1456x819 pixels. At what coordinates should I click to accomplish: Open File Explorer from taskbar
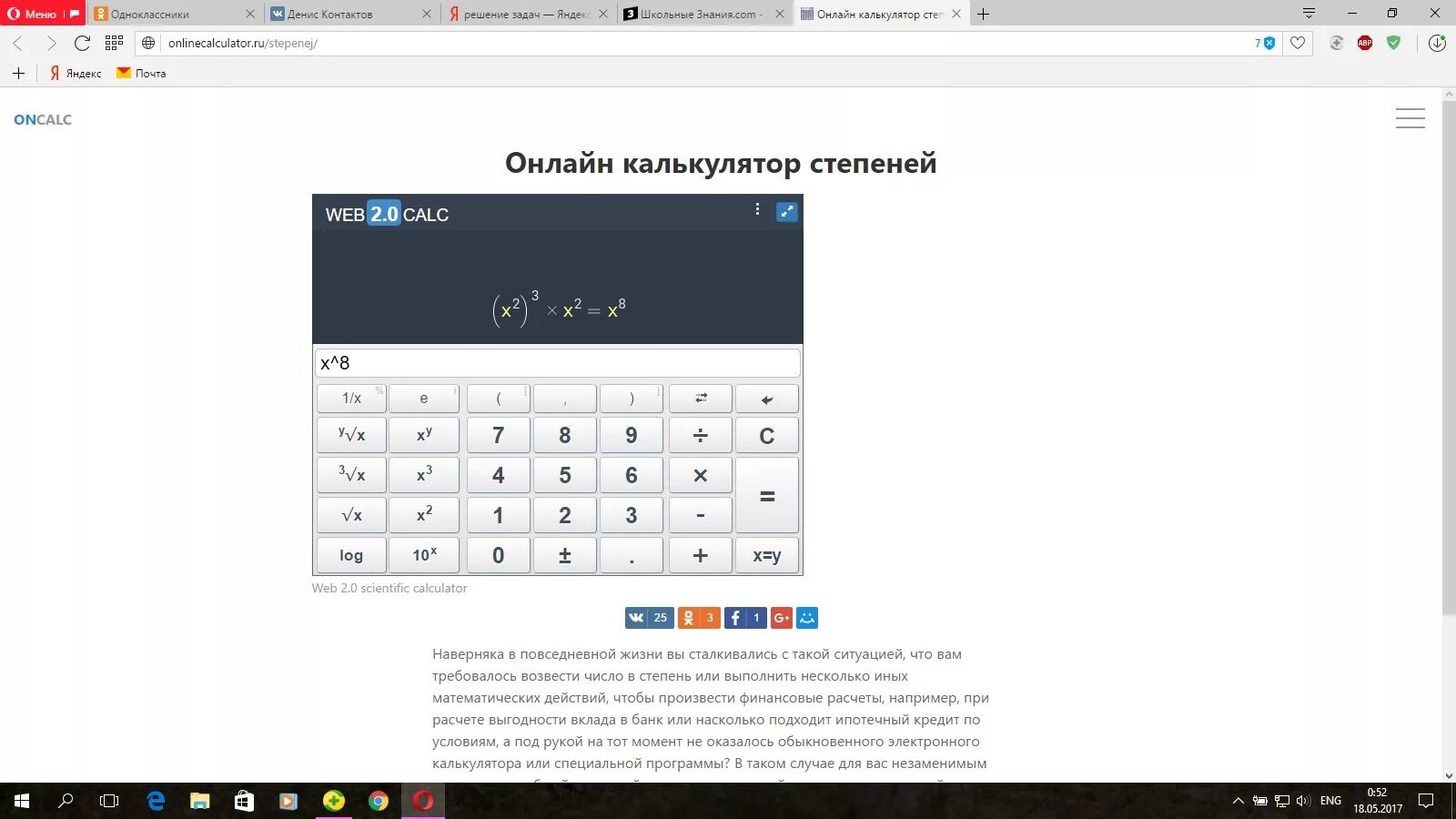click(200, 801)
